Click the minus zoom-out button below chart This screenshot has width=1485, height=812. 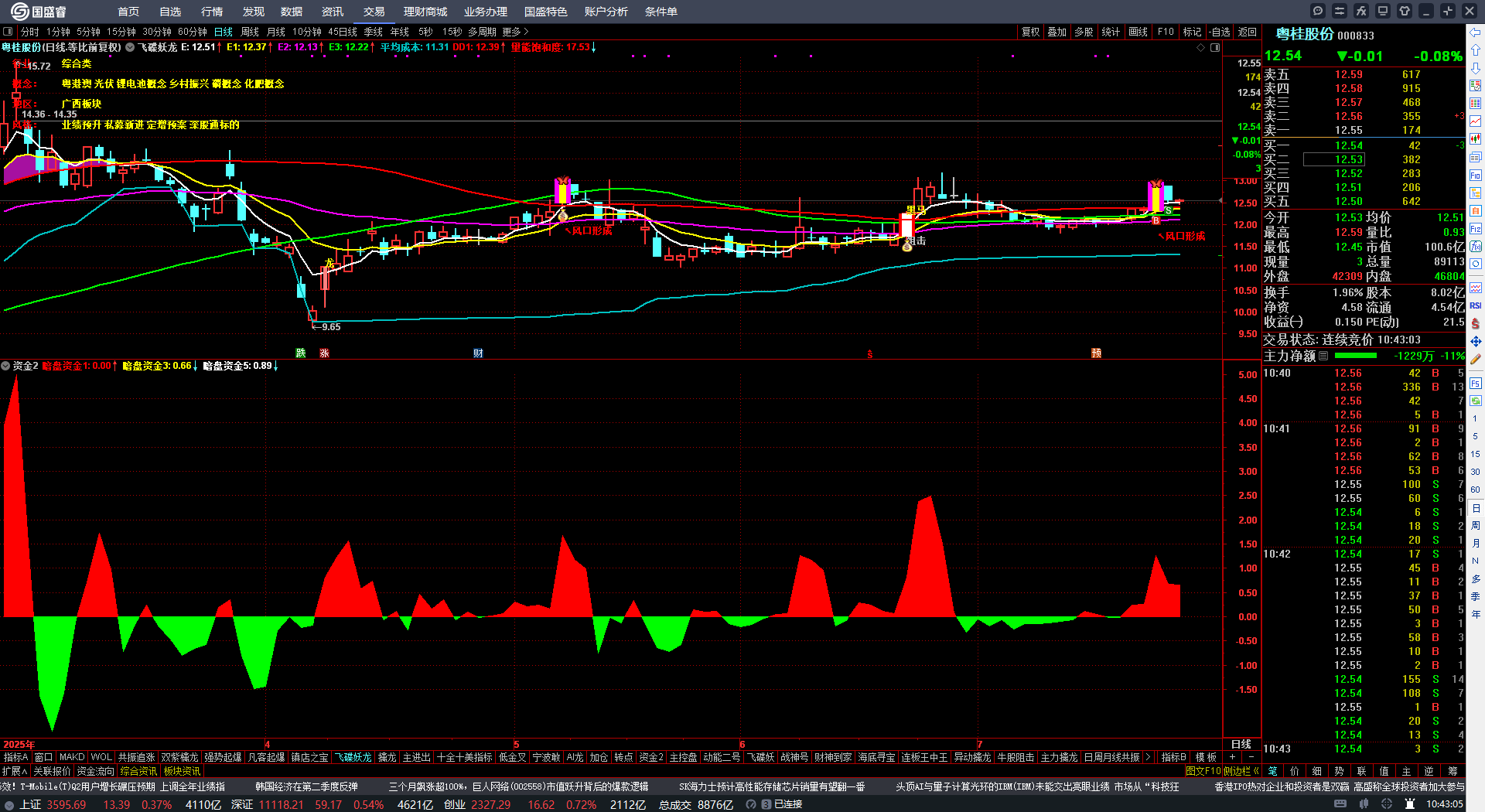tap(1251, 757)
